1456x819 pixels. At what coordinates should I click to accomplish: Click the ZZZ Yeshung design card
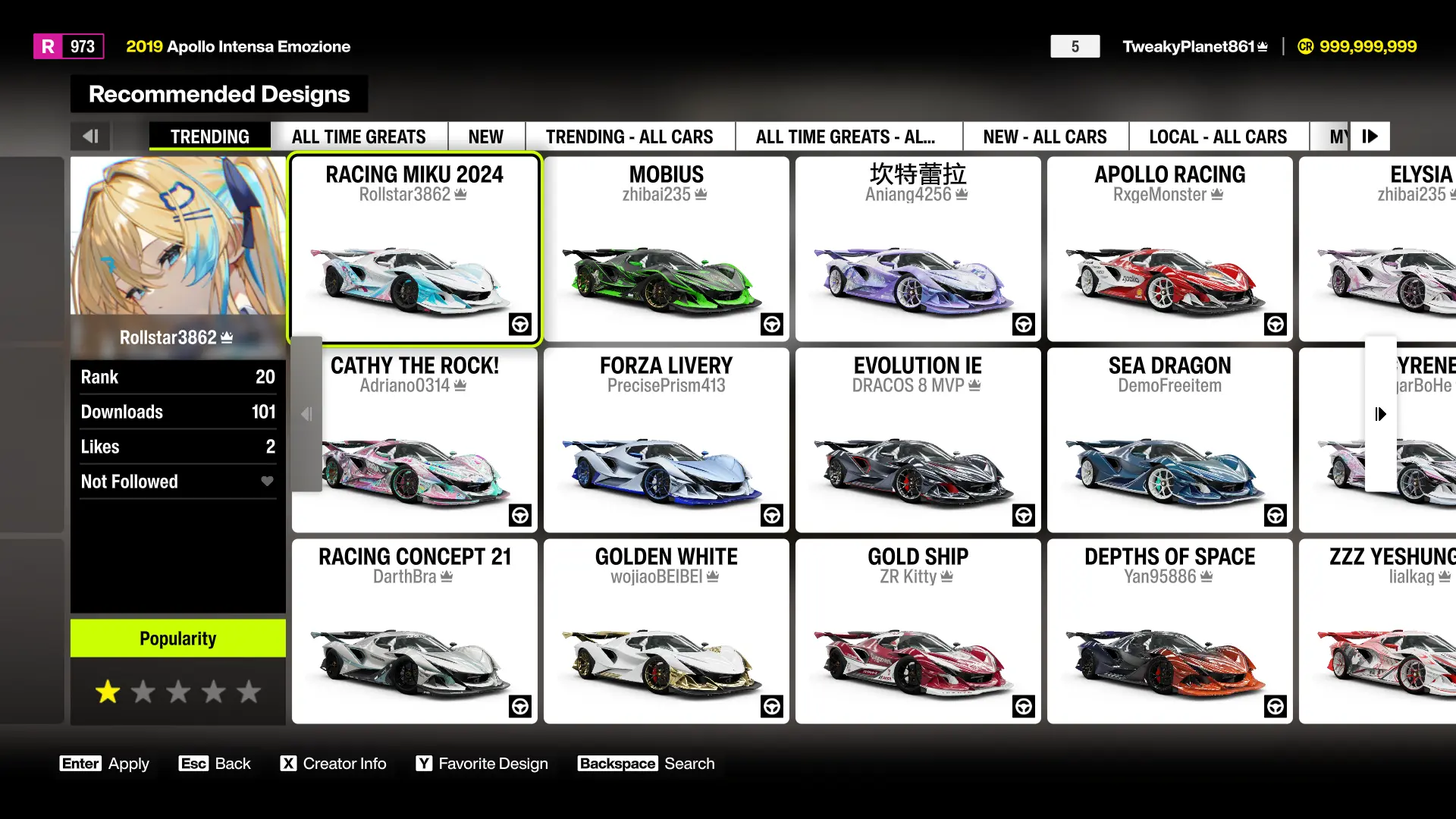point(1377,631)
